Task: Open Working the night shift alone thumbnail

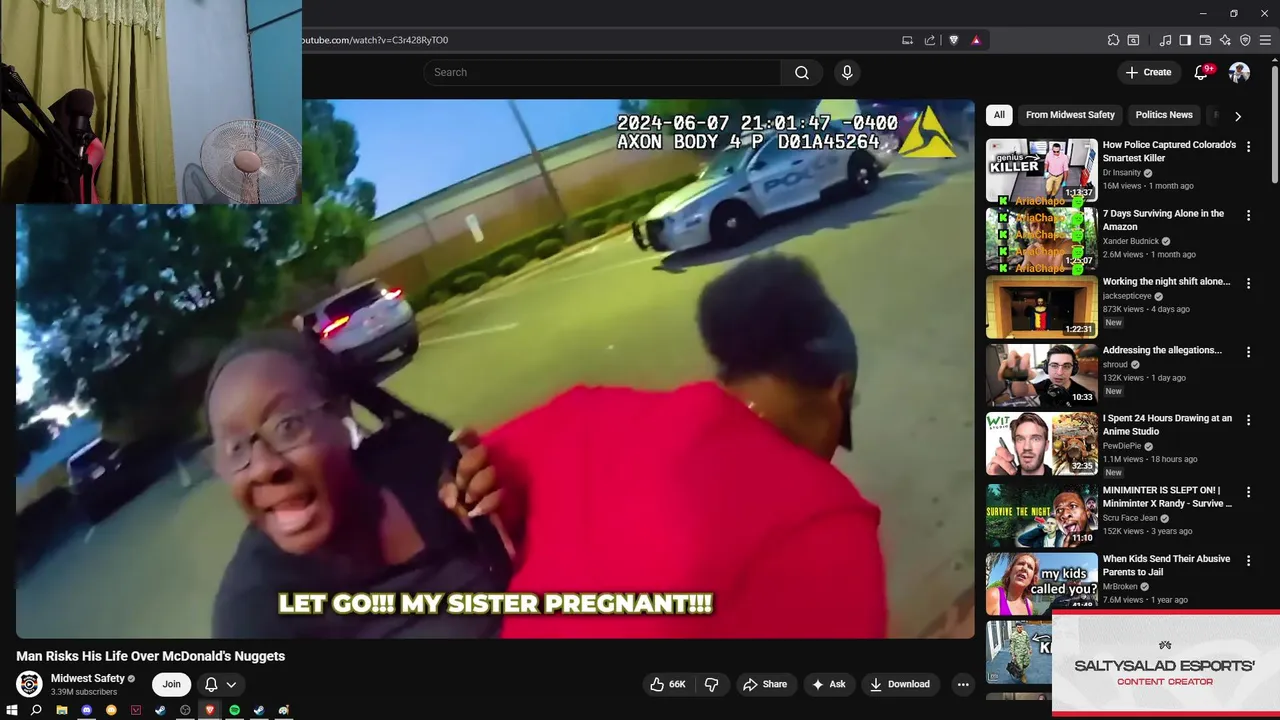Action: click(x=1042, y=307)
